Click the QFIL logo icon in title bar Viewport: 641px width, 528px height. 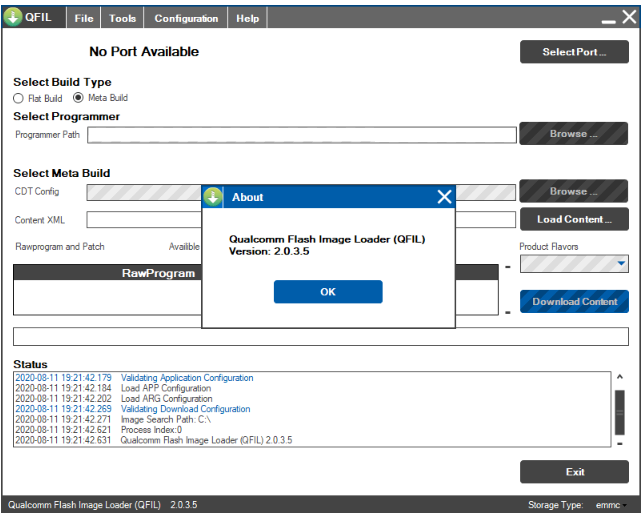pyautogui.click(x=13, y=17)
